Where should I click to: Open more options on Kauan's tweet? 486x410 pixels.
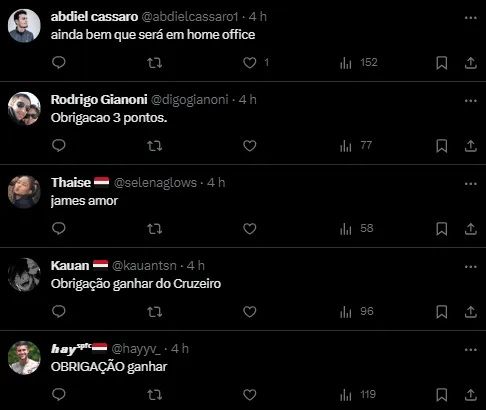click(471, 267)
